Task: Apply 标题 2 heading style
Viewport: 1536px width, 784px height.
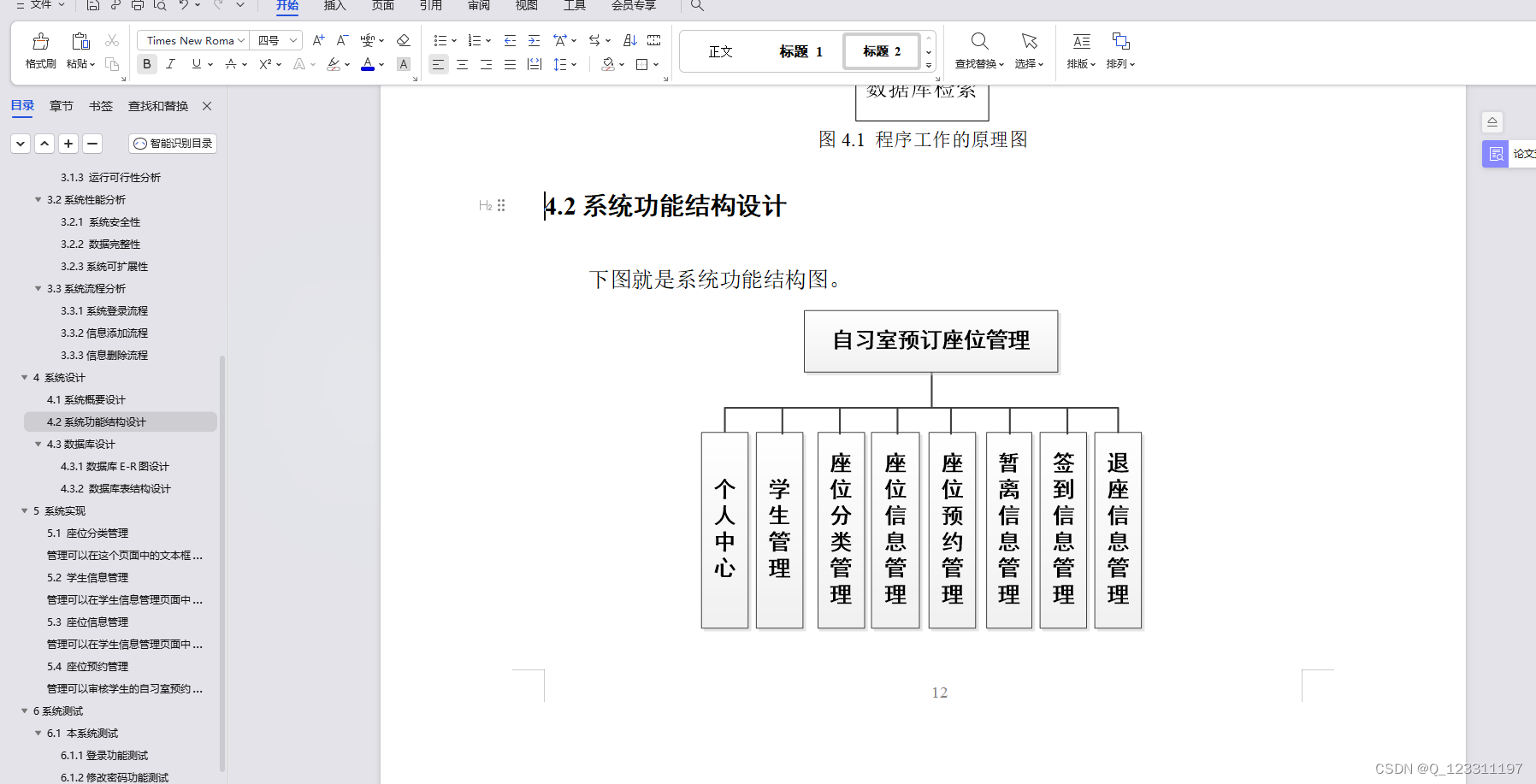Action: coord(882,51)
